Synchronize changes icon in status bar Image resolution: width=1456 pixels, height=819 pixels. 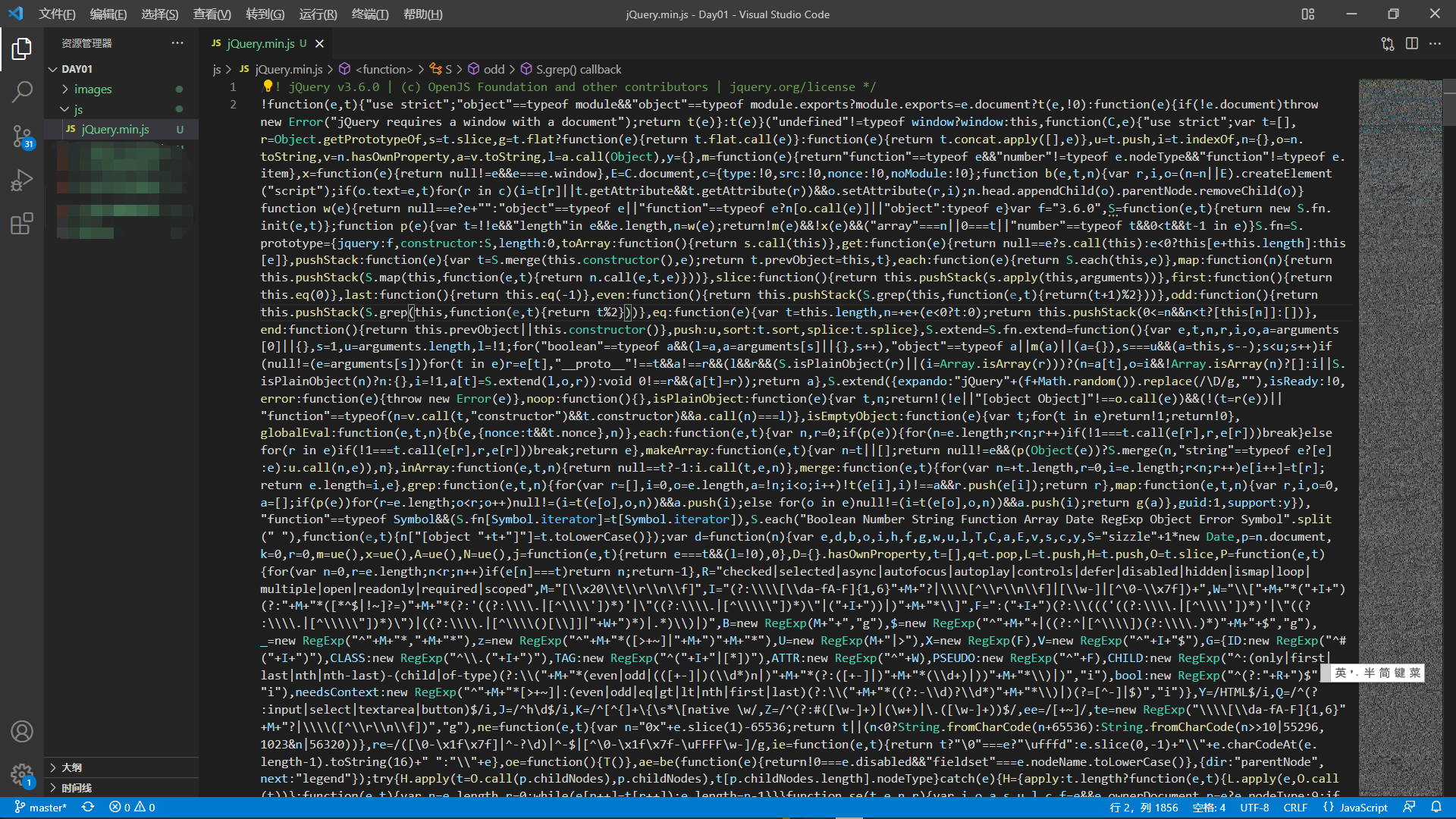(x=88, y=808)
